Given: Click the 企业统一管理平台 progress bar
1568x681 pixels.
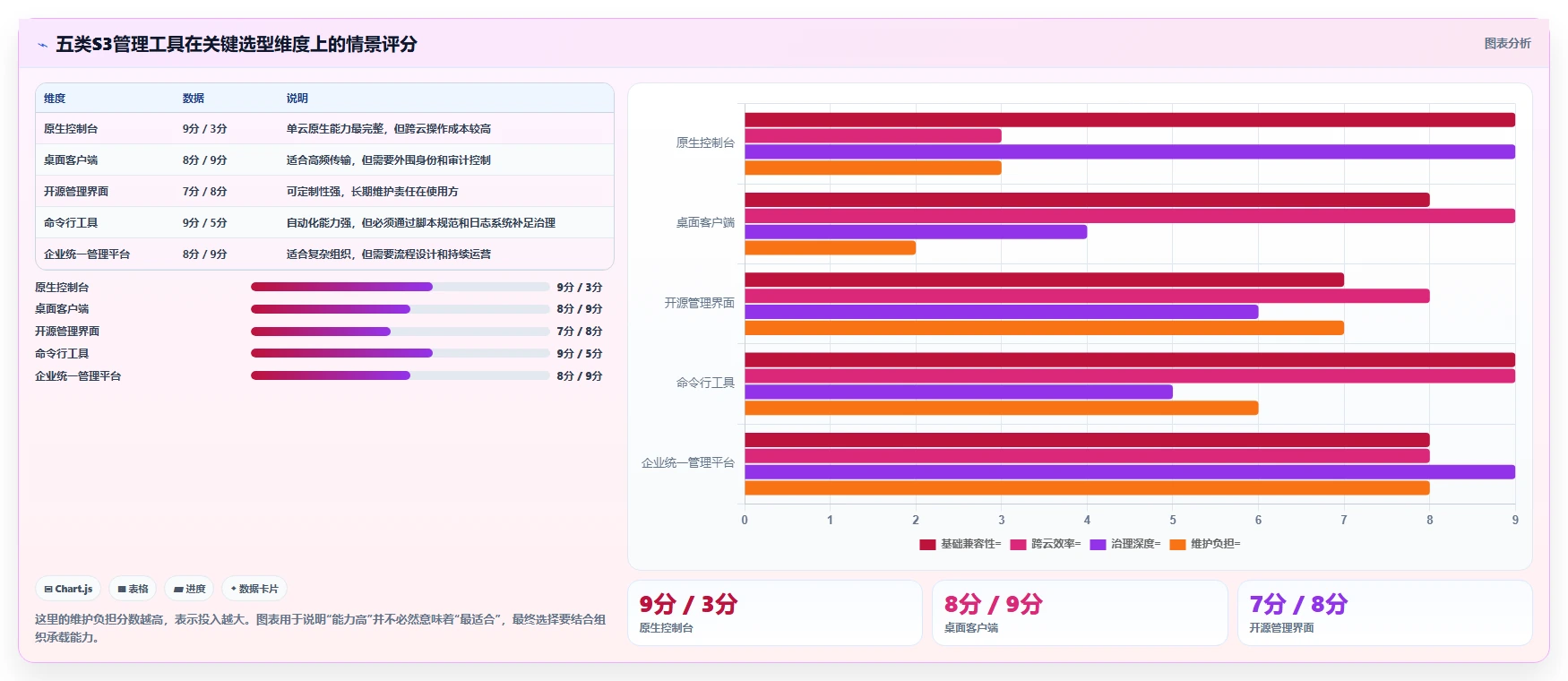Looking at the screenshot, I should pyautogui.click(x=400, y=375).
